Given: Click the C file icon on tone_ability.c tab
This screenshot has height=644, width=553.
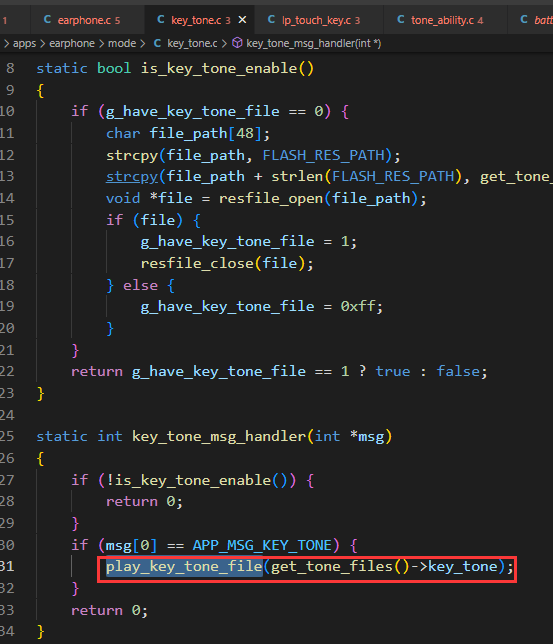Looking at the screenshot, I should pyautogui.click(x=401, y=20).
